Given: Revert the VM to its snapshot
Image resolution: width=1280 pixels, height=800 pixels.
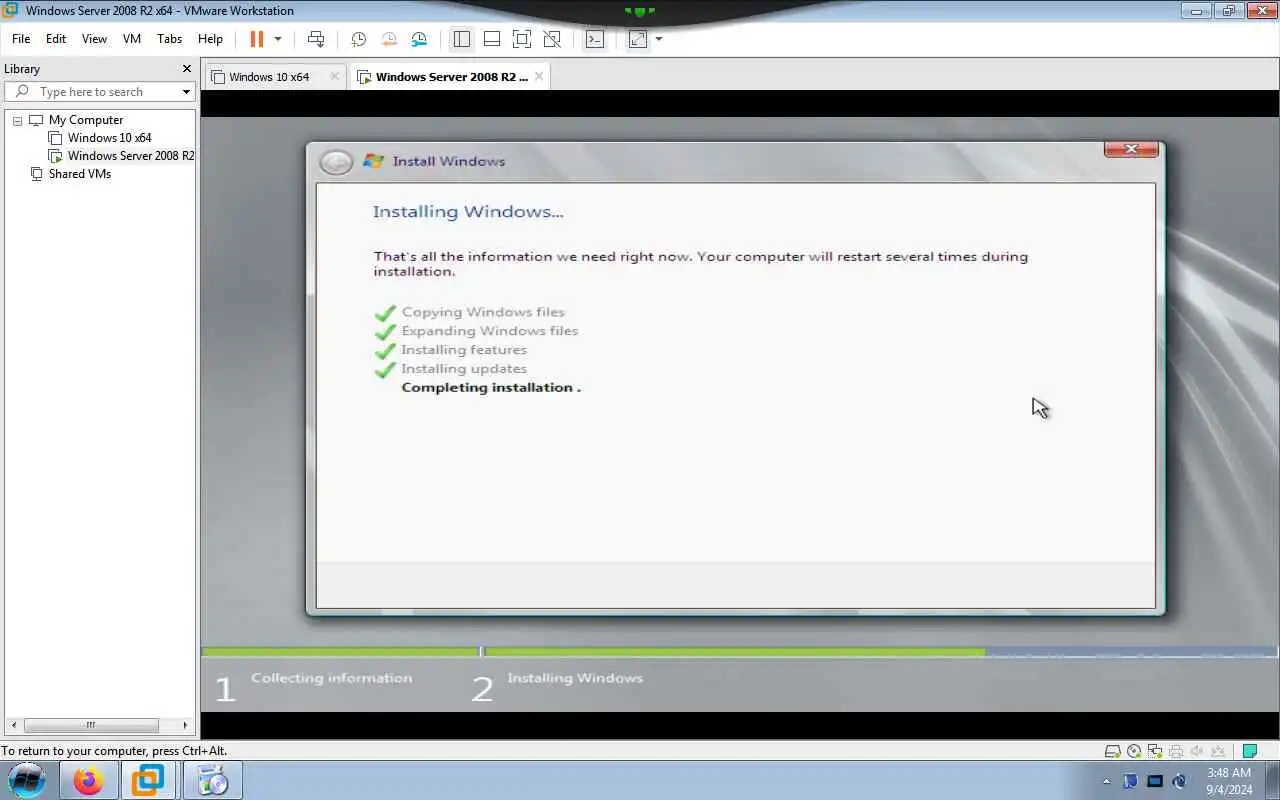Looking at the screenshot, I should point(389,39).
